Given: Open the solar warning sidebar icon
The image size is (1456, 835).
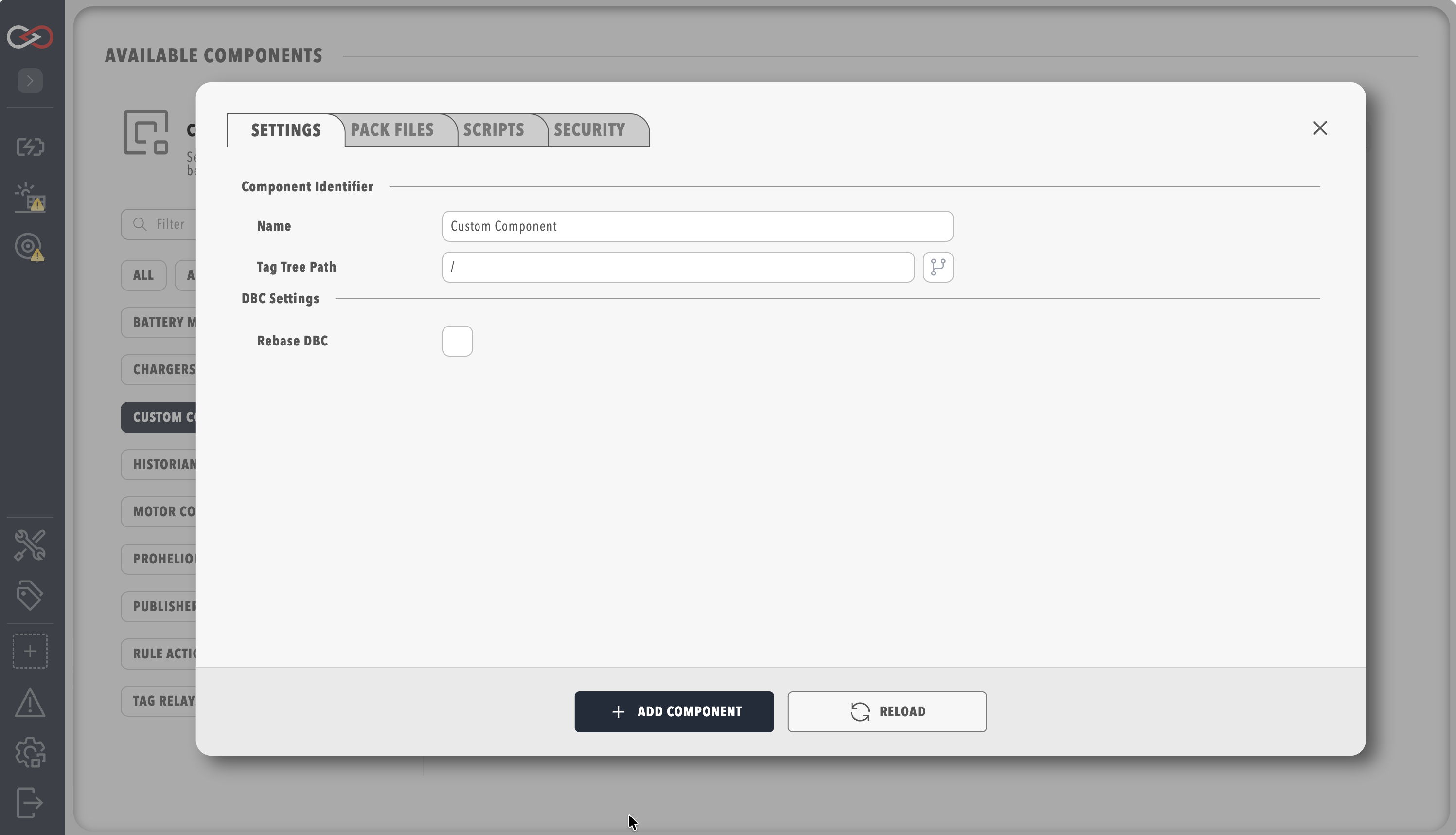Looking at the screenshot, I should pos(30,198).
